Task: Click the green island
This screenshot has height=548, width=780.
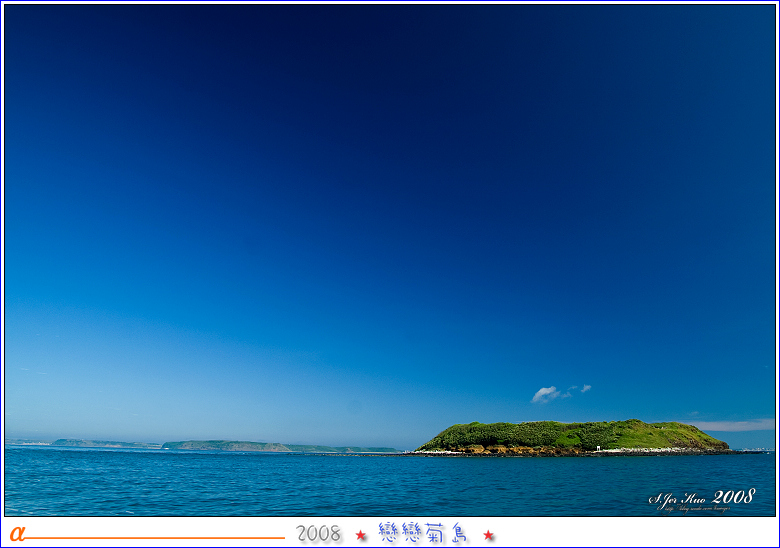Action: click(570, 434)
